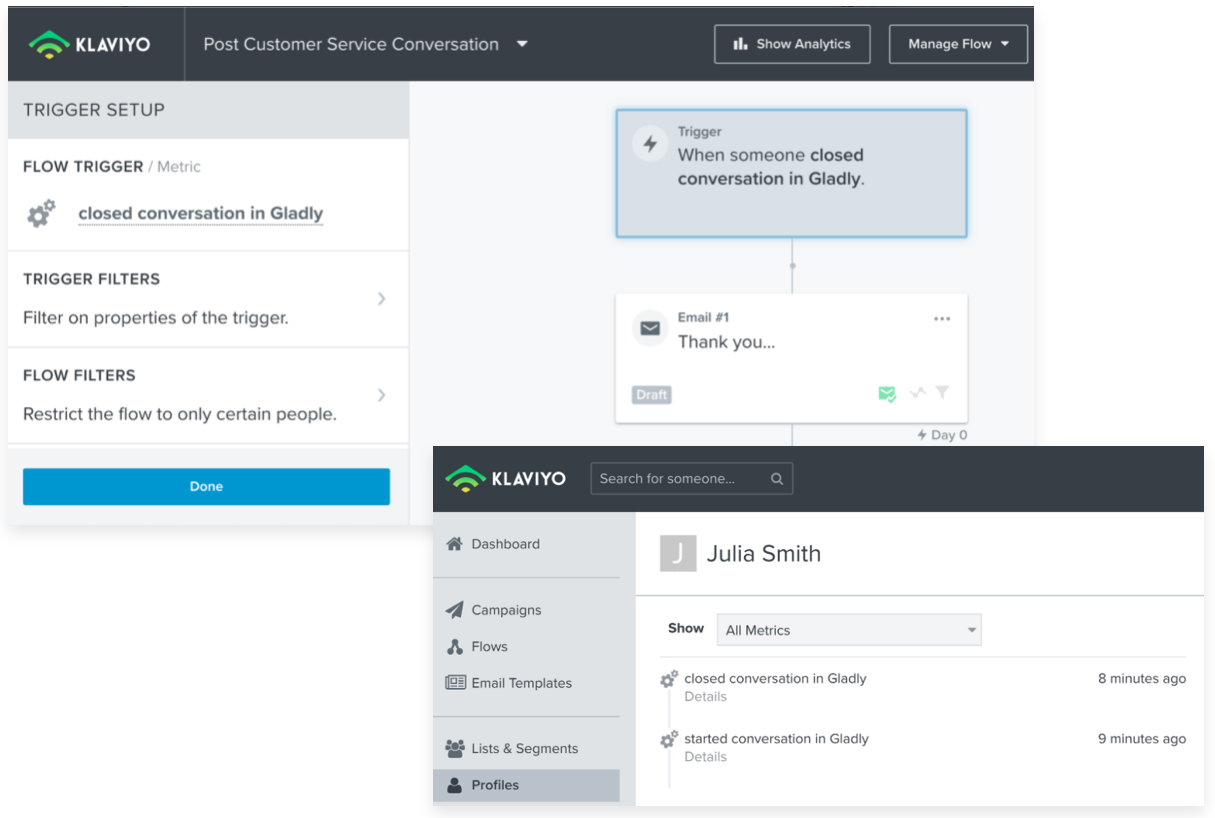Click the 'Thank you...' email subject text

pyautogui.click(x=727, y=342)
